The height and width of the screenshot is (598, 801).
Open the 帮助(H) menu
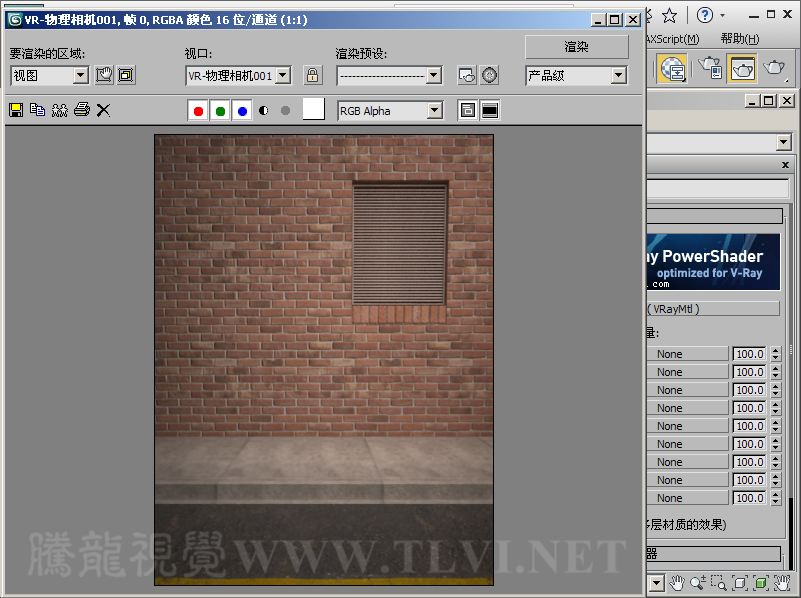739,39
